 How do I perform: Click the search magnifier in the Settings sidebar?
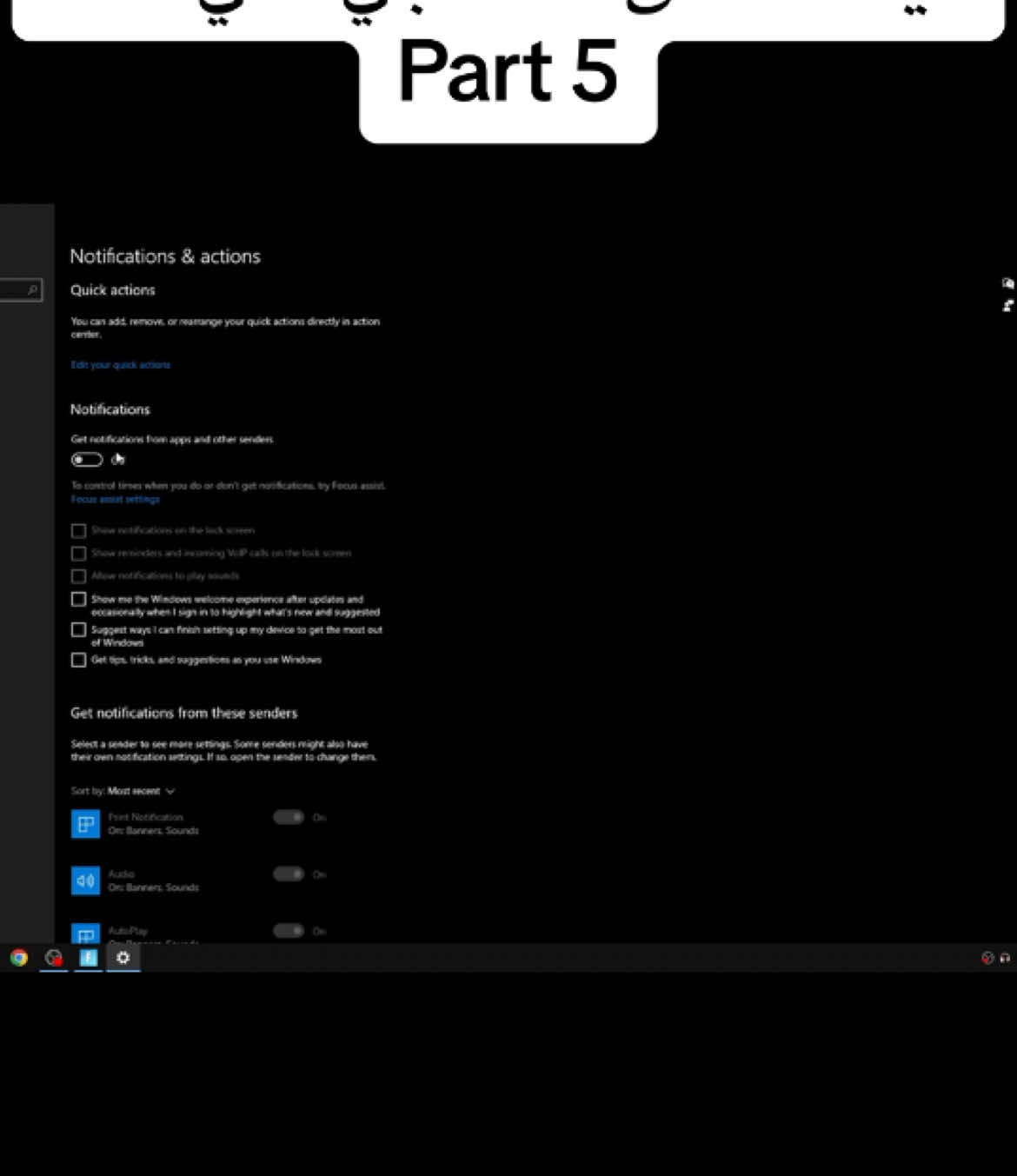[x=33, y=289]
